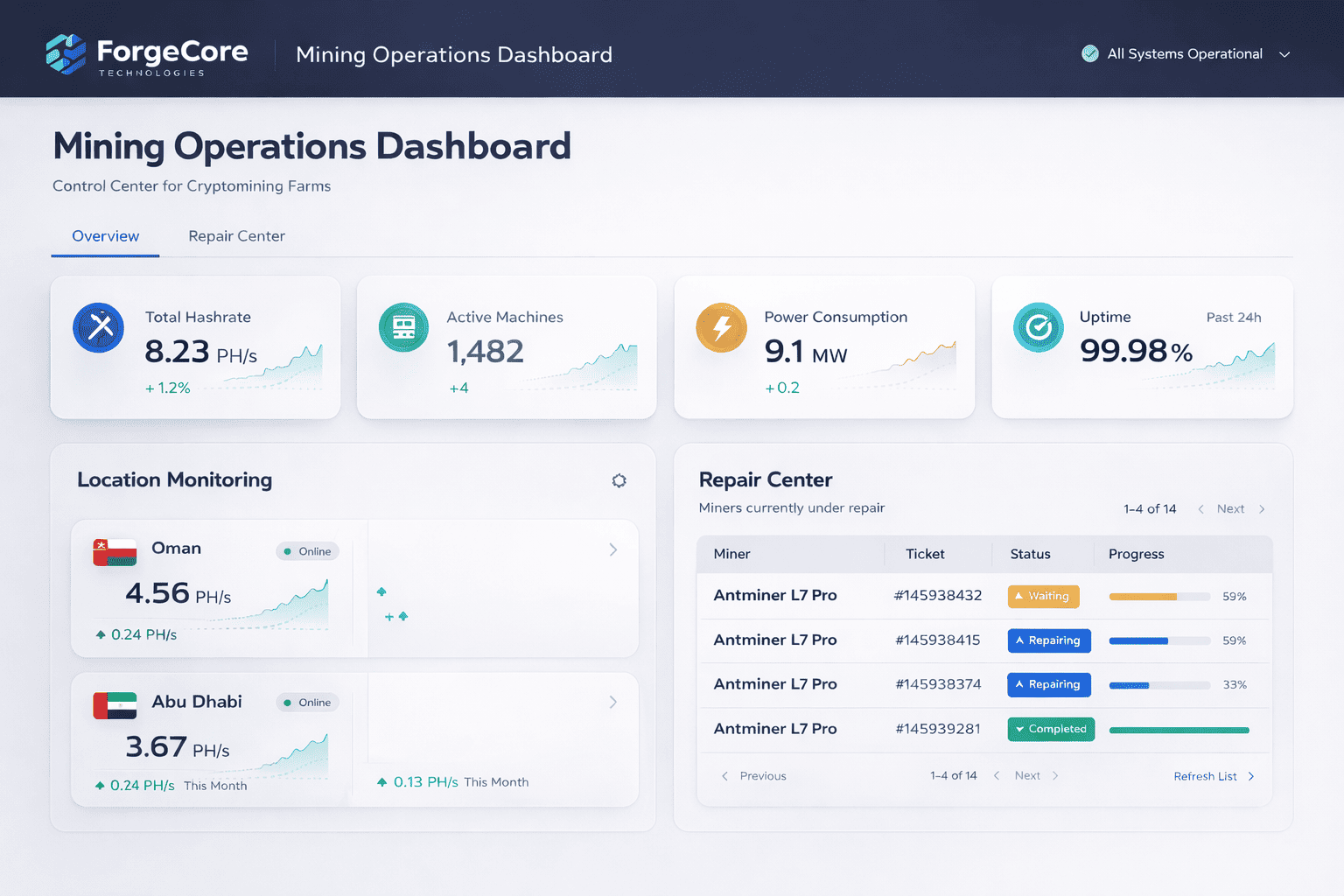
Task: Click the Abu Dhabi flag icon
Action: (115, 705)
